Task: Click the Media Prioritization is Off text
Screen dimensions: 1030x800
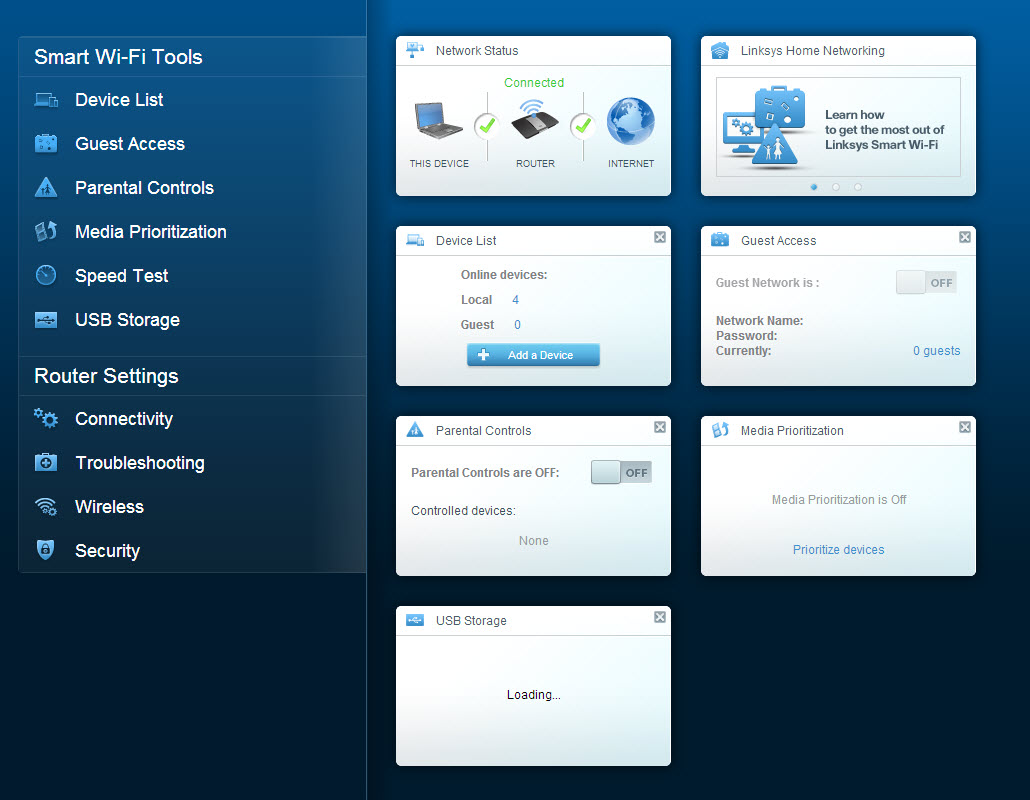Action: (839, 500)
